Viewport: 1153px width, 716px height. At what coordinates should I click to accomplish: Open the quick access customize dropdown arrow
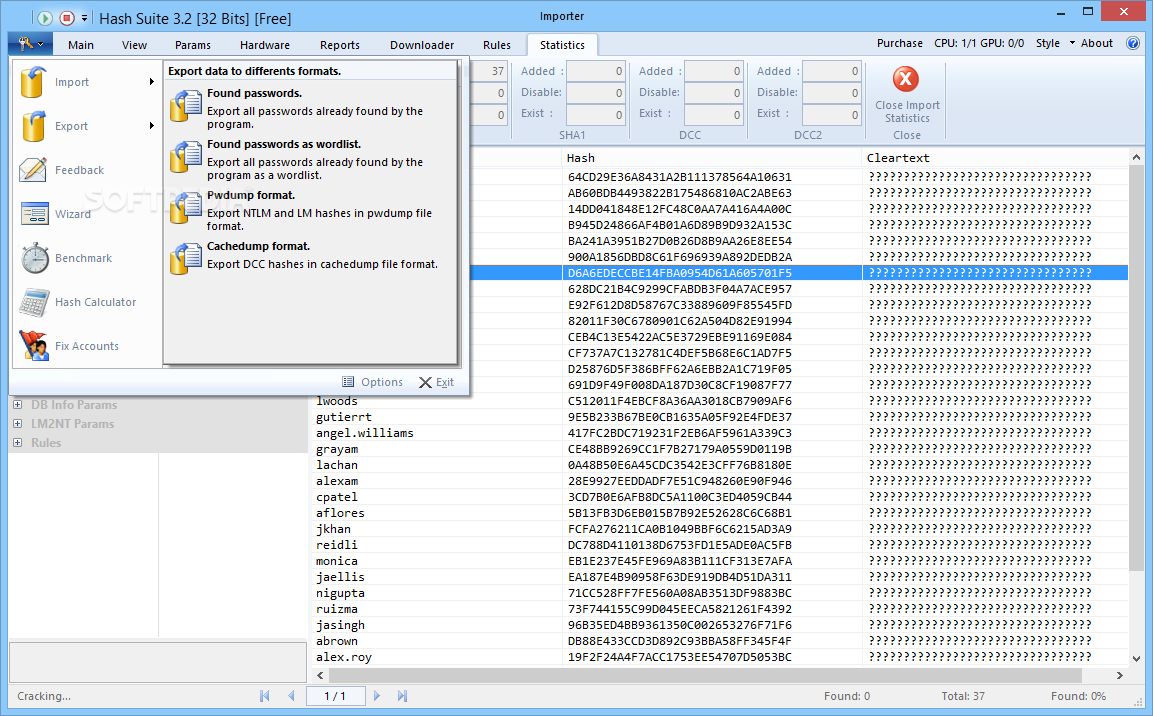click(85, 18)
